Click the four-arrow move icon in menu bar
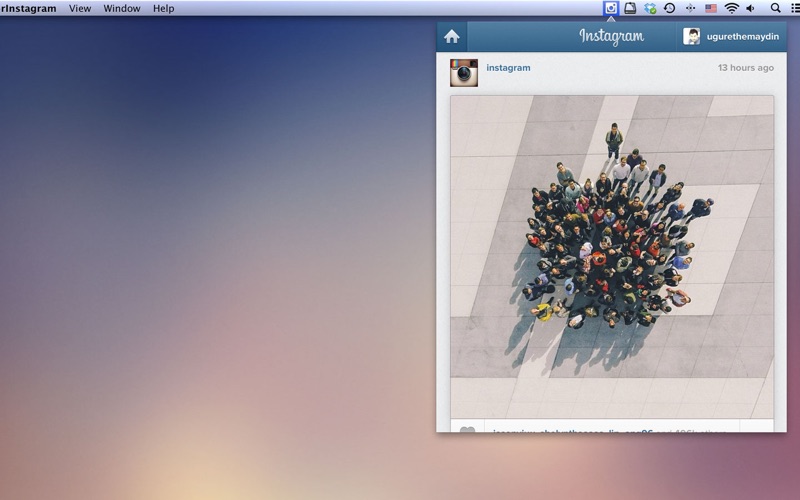Viewport: 800px width, 500px height. [x=690, y=8]
